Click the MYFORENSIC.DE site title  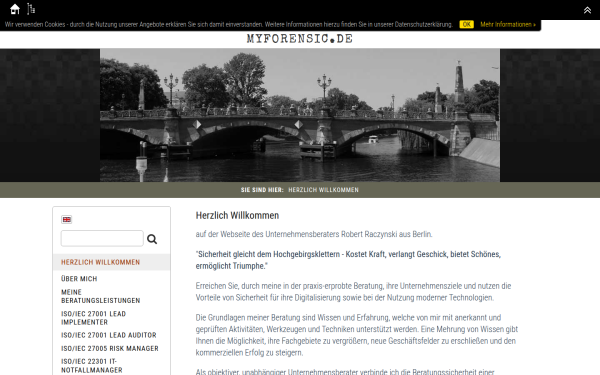click(x=300, y=39)
